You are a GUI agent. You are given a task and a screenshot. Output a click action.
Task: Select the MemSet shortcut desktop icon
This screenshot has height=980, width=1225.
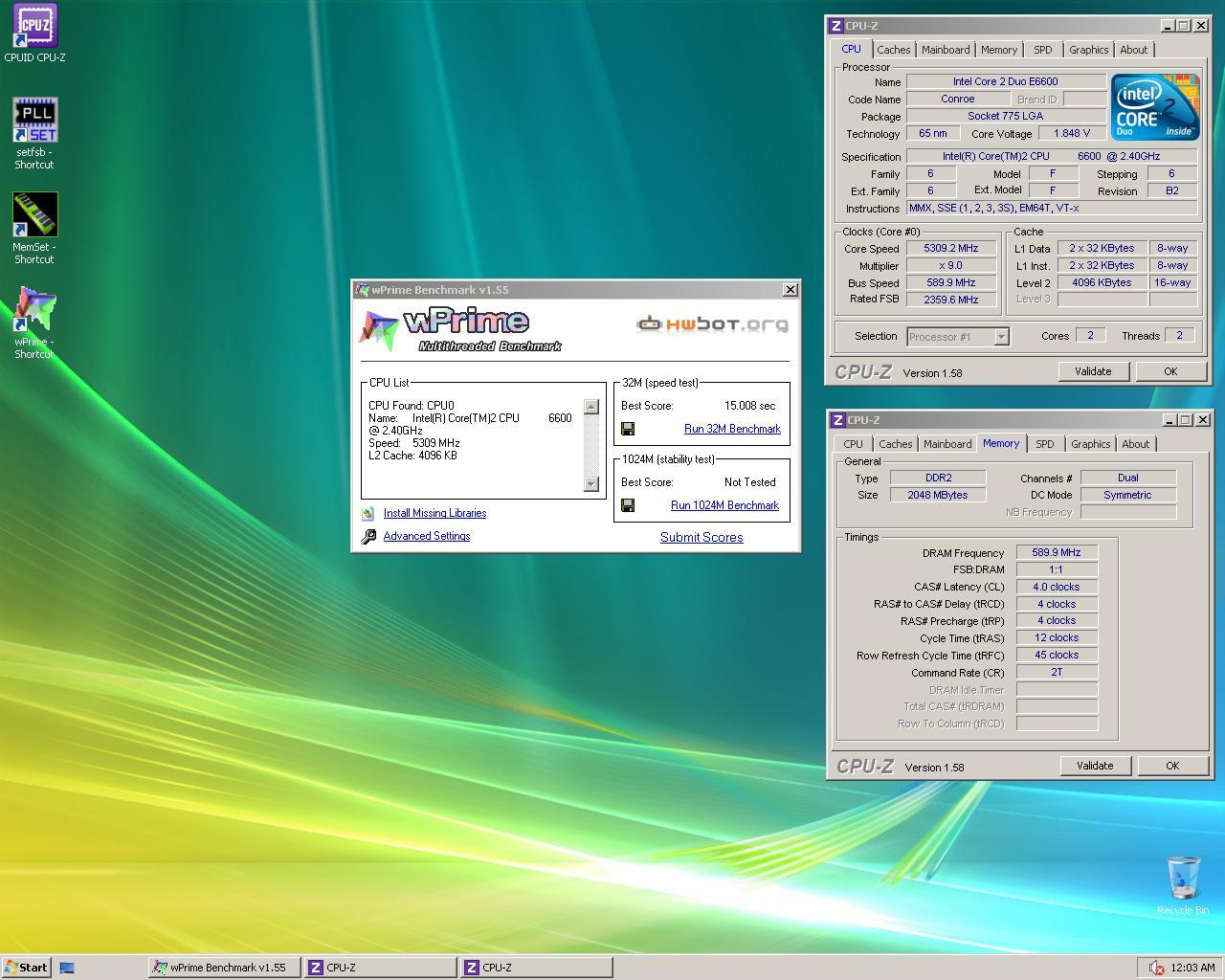pos(34,214)
